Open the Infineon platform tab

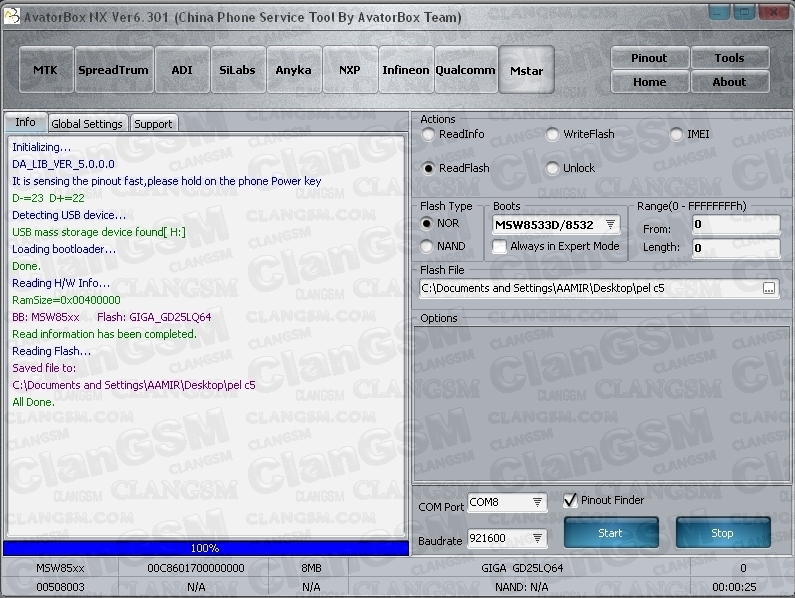click(406, 69)
